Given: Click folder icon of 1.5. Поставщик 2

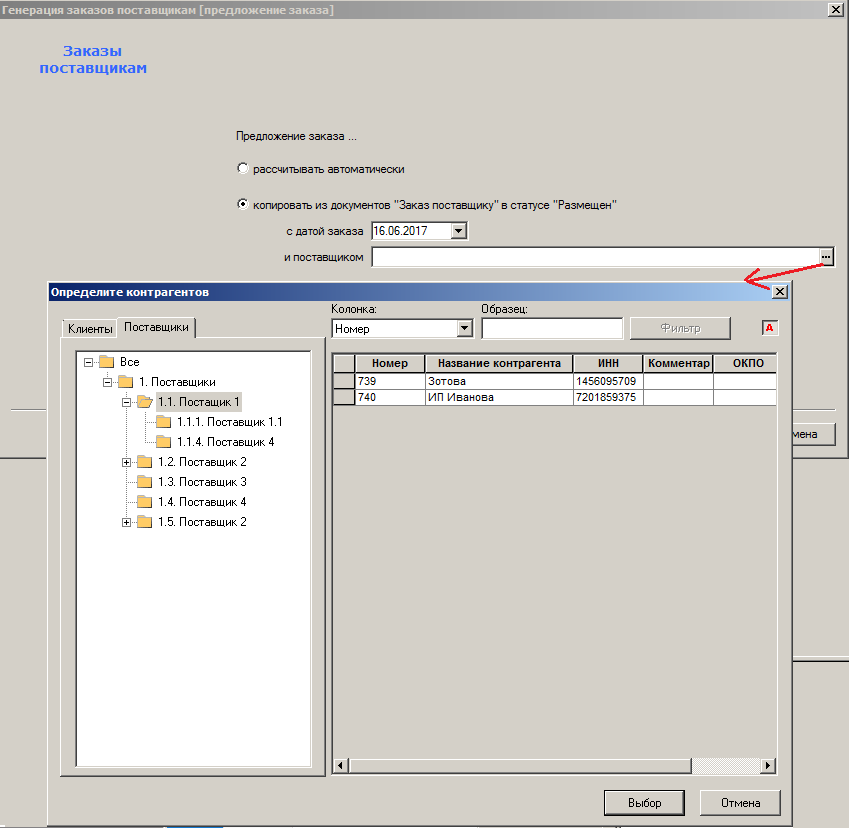Looking at the screenshot, I should (x=145, y=522).
